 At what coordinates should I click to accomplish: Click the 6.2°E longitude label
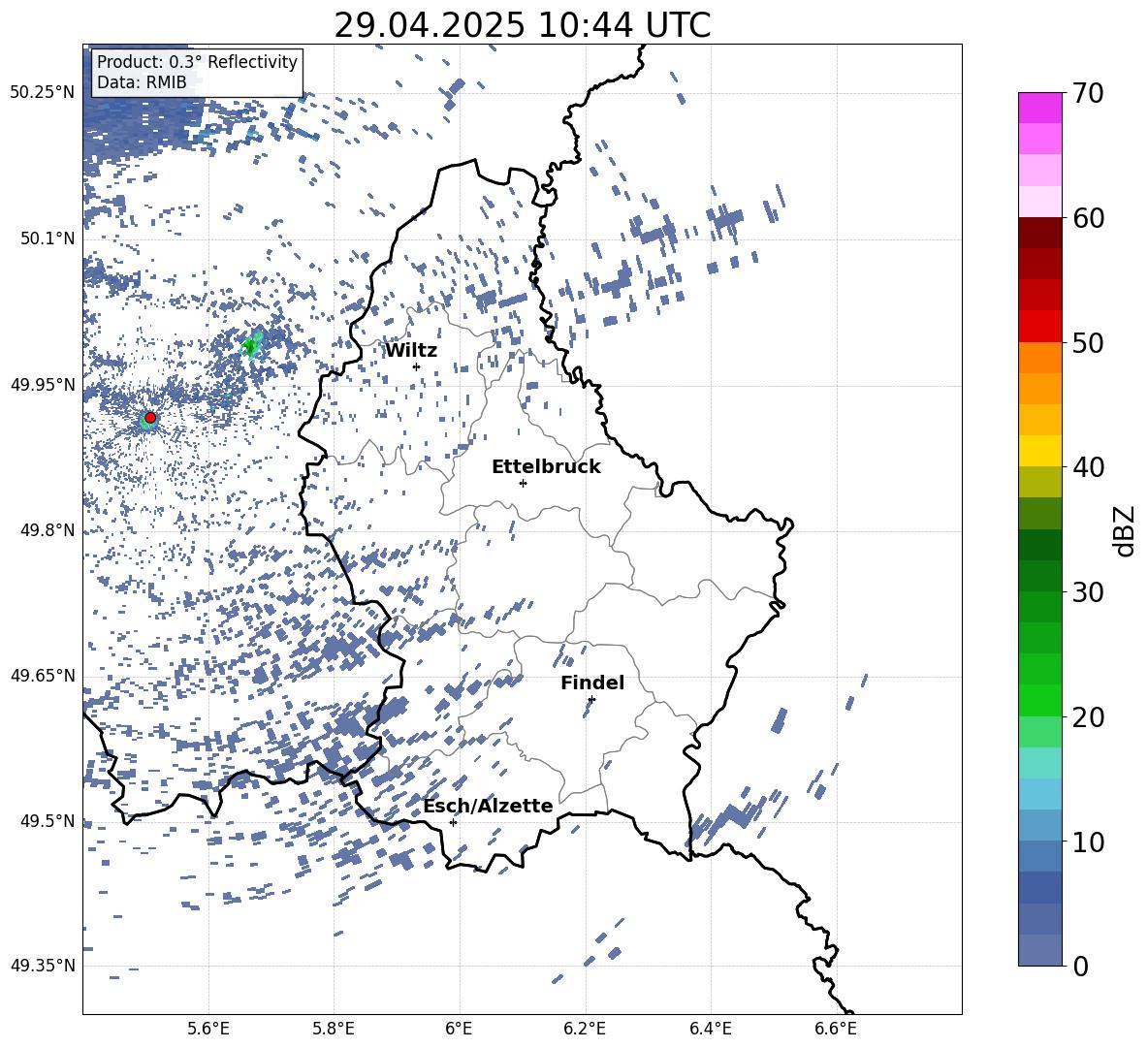pyautogui.click(x=585, y=1030)
